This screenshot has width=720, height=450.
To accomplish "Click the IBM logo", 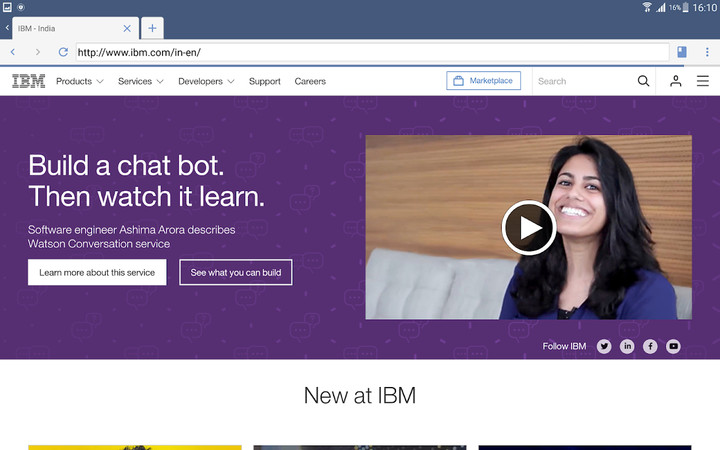I will pyautogui.click(x=28, y=81).
